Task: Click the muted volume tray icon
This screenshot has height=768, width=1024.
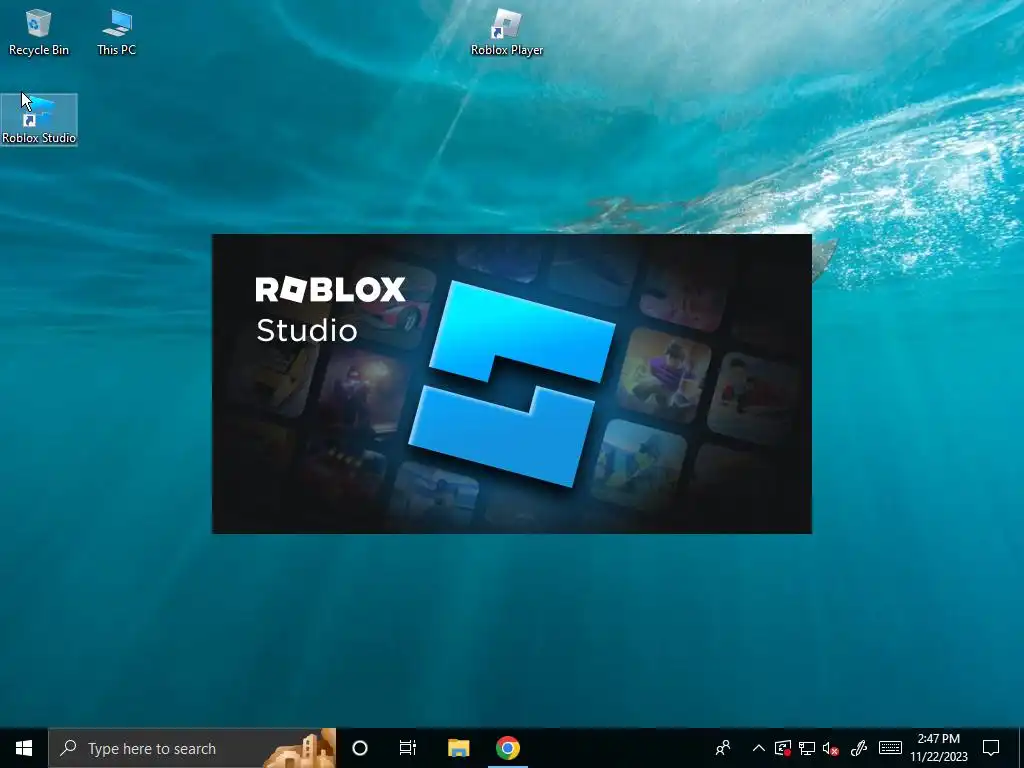Action: coord(831,748)
